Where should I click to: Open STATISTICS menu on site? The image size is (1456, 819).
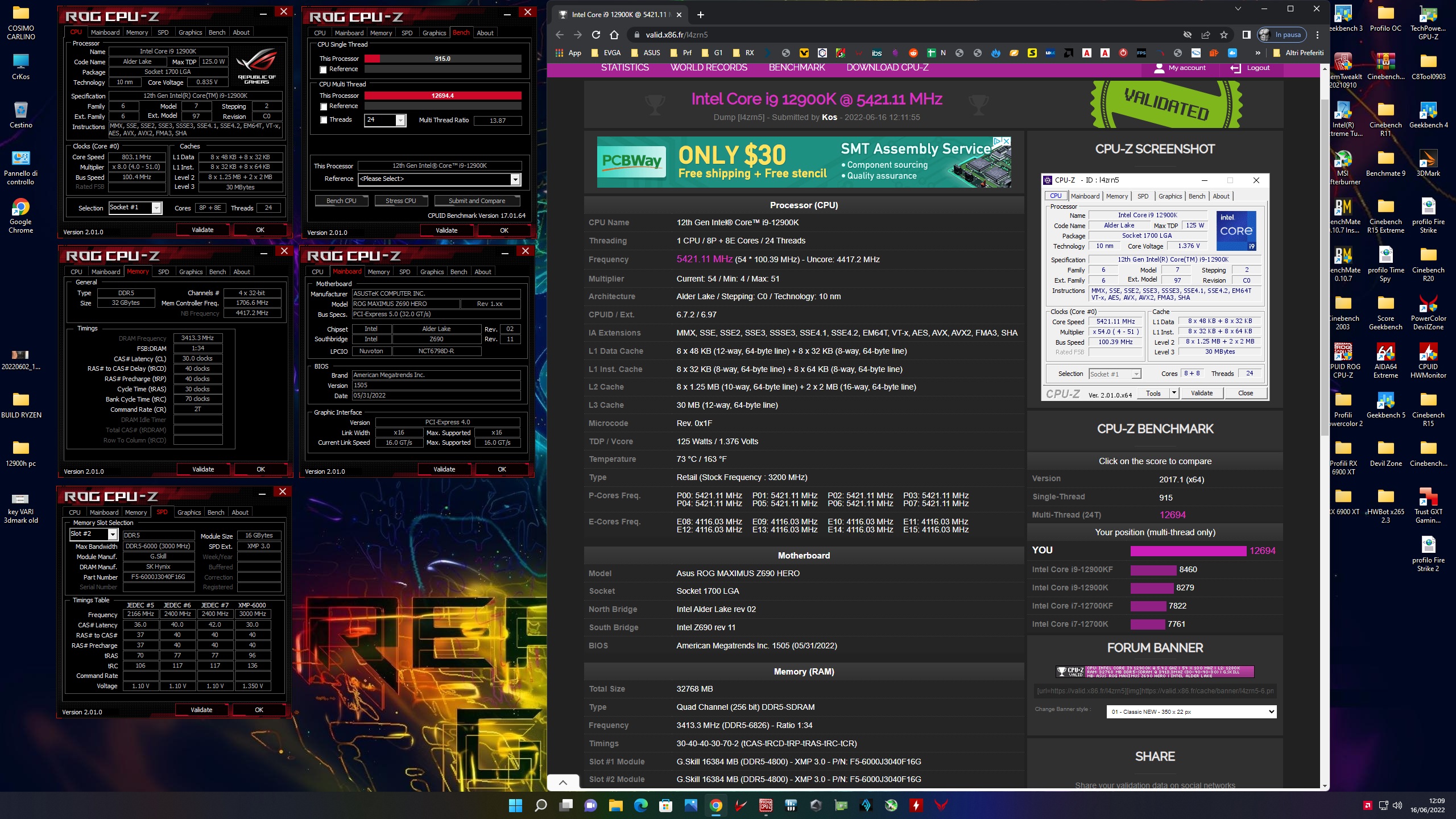point(624,68)
